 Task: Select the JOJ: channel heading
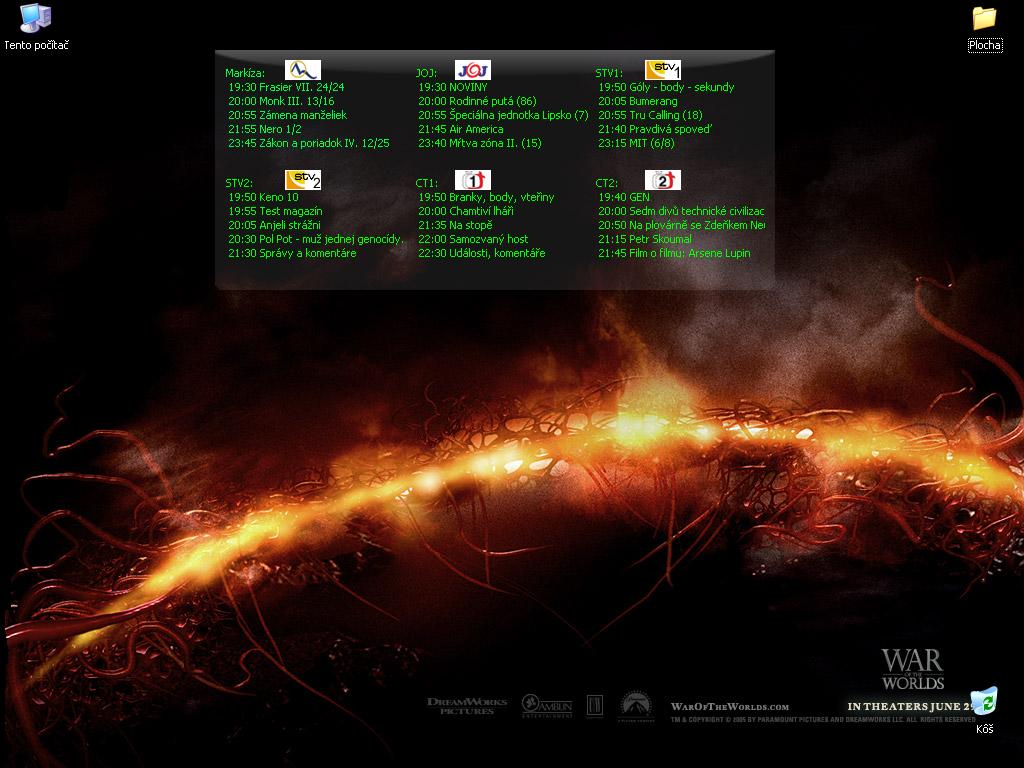click(426, 73)
